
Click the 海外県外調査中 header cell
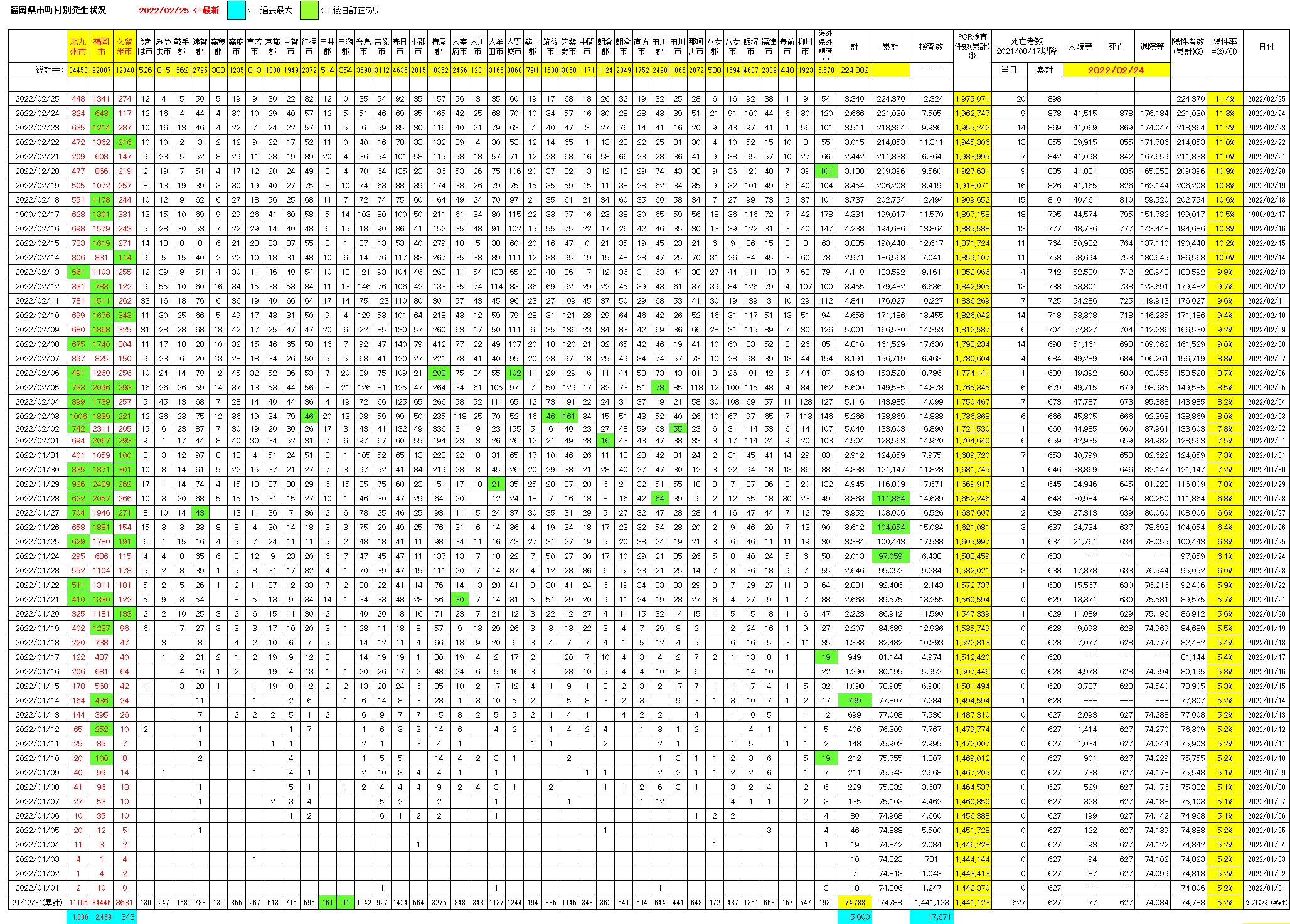click(826, 46)
